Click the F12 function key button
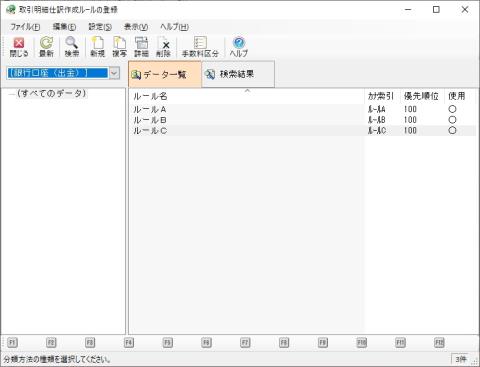Screen dimensions: 480x367 439,343
